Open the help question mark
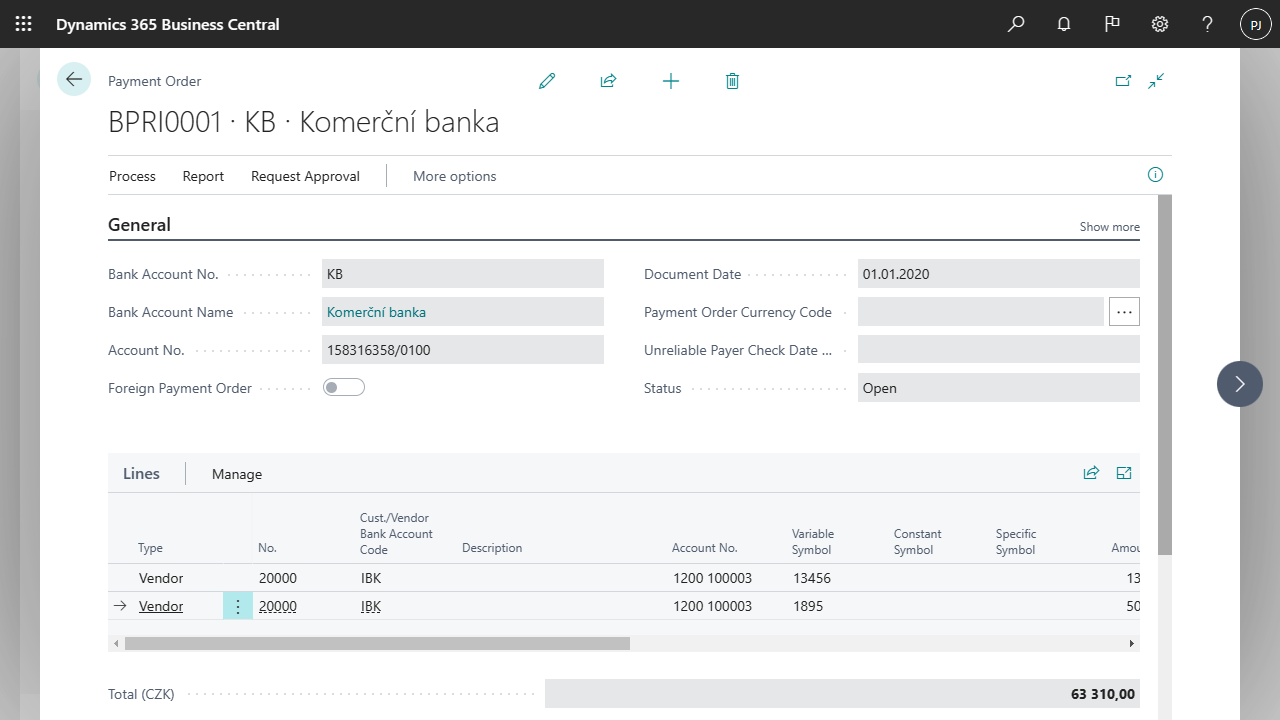Screen dimensions: 1280x720 1208,24
